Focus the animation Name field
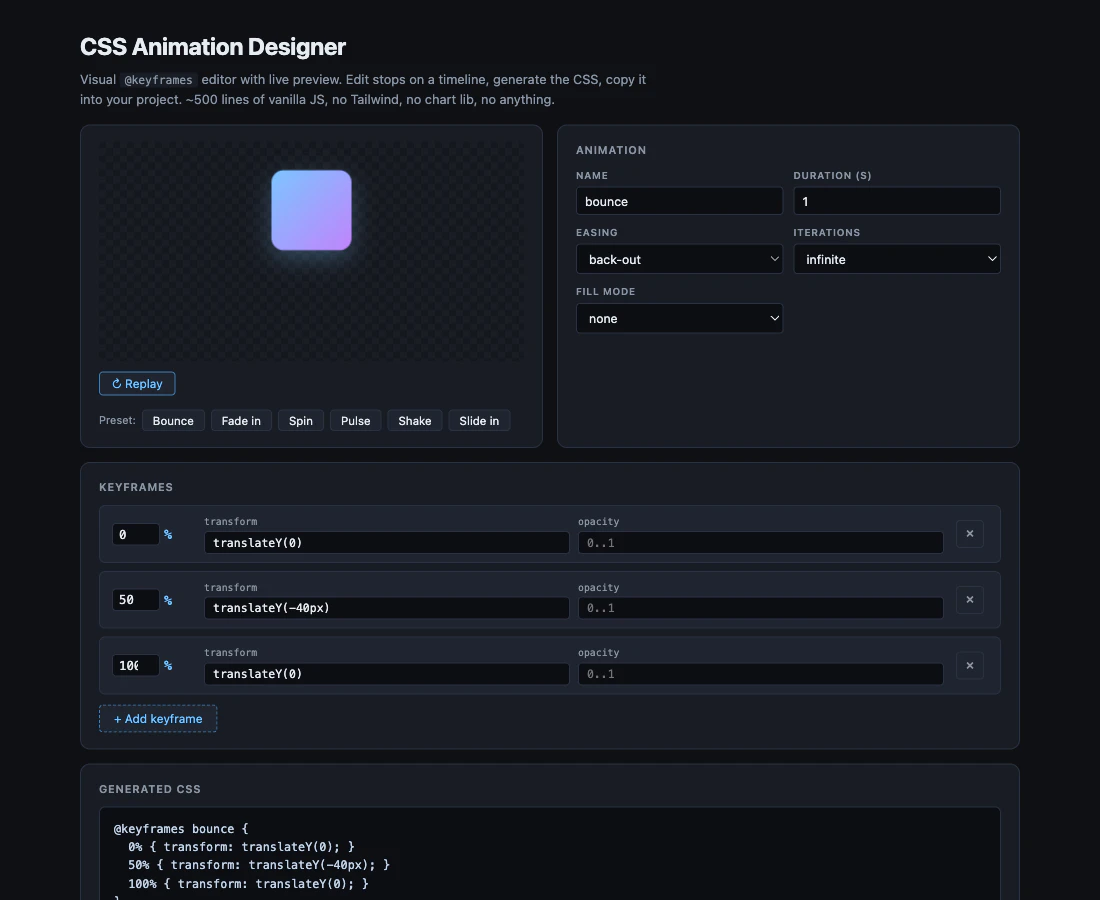The image size is (1100, 900). tap(679, 201)
